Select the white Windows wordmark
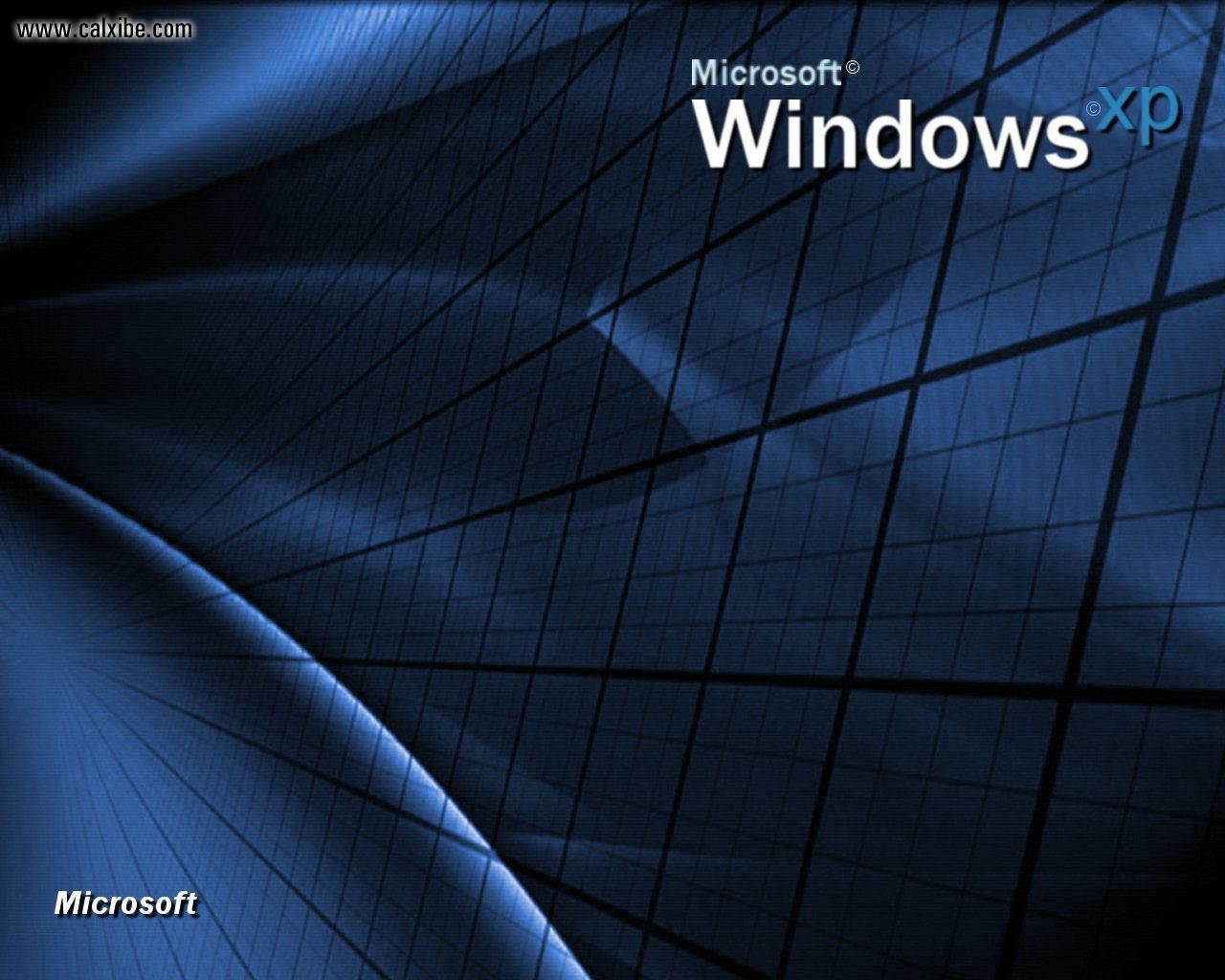 [x=890, y=134]
